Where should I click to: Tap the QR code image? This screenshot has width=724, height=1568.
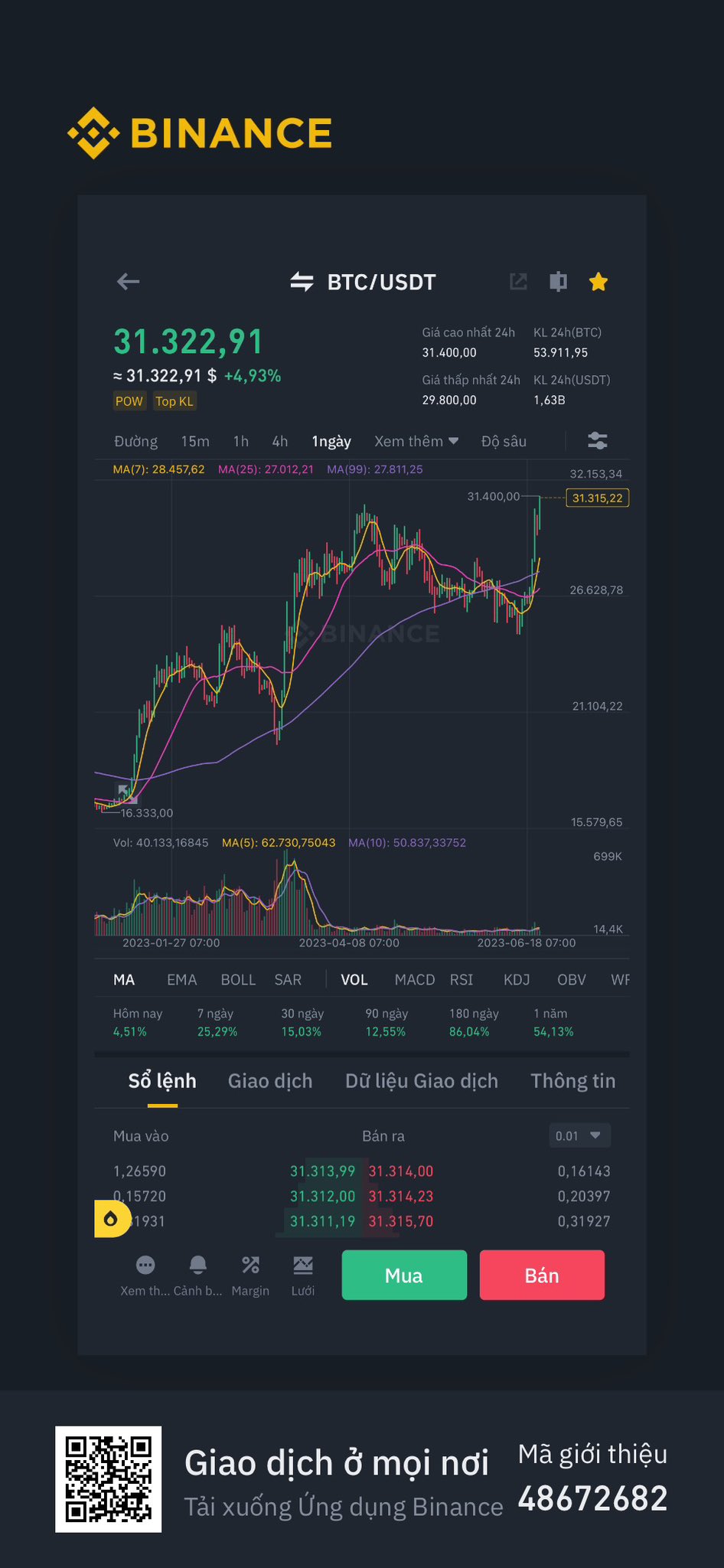point(108,1479)
